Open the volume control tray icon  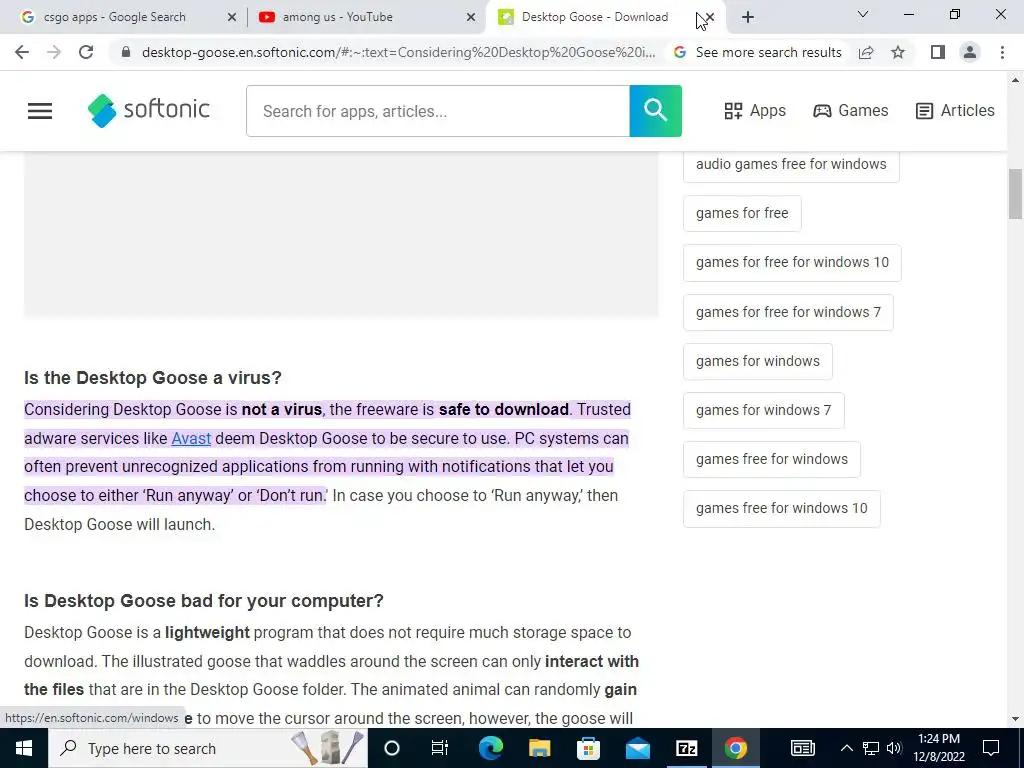(894, 748)
